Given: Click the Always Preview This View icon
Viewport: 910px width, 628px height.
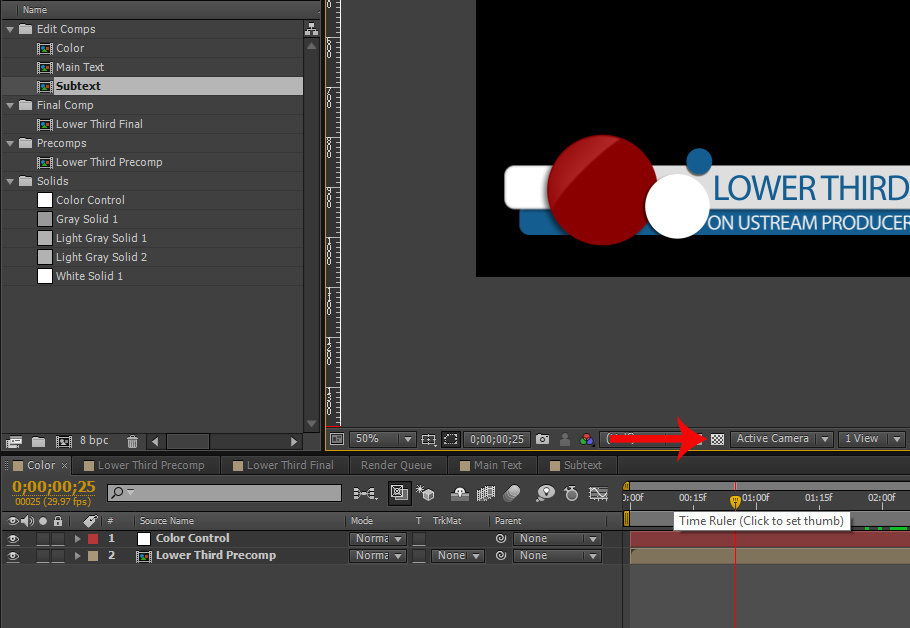Looking at the screenshot, I should pyautogui.click(x=337, y=439).
